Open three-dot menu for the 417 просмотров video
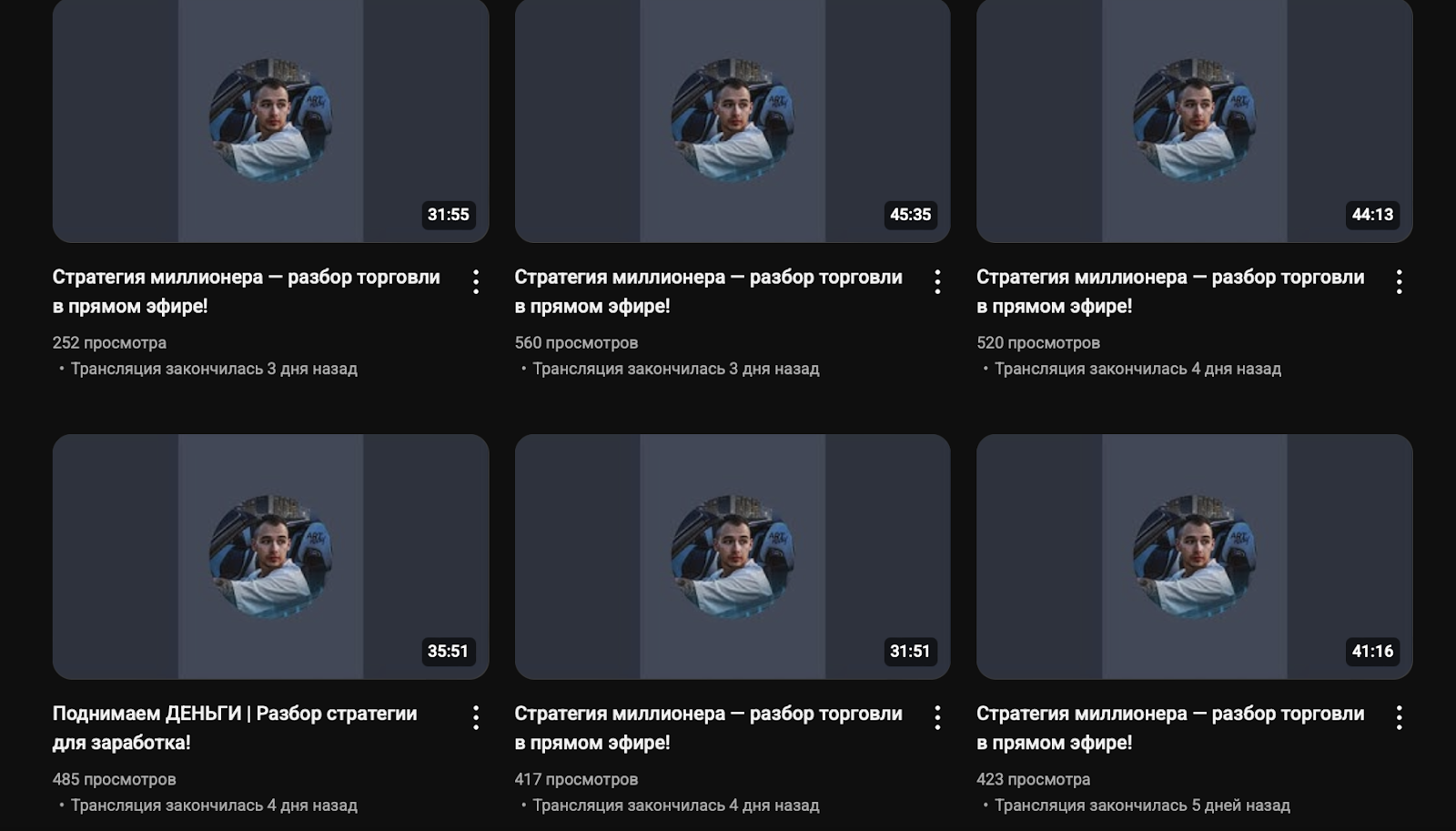The height and width of the screenshot is (831, 1456). pos(937,717)
